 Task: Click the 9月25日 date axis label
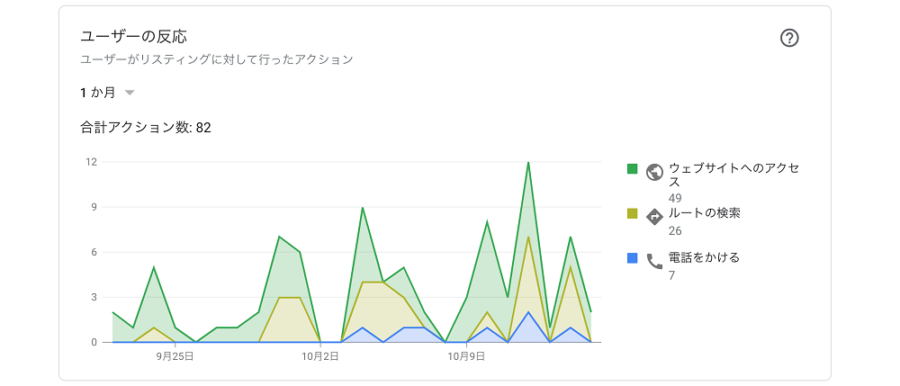pos(174,357)
